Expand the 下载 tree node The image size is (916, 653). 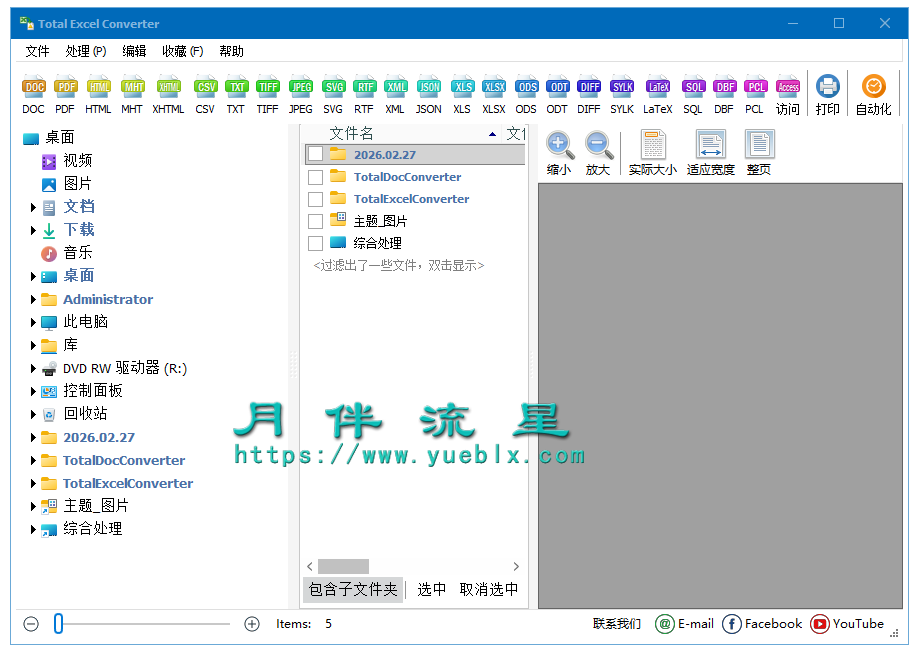point(33,230)
